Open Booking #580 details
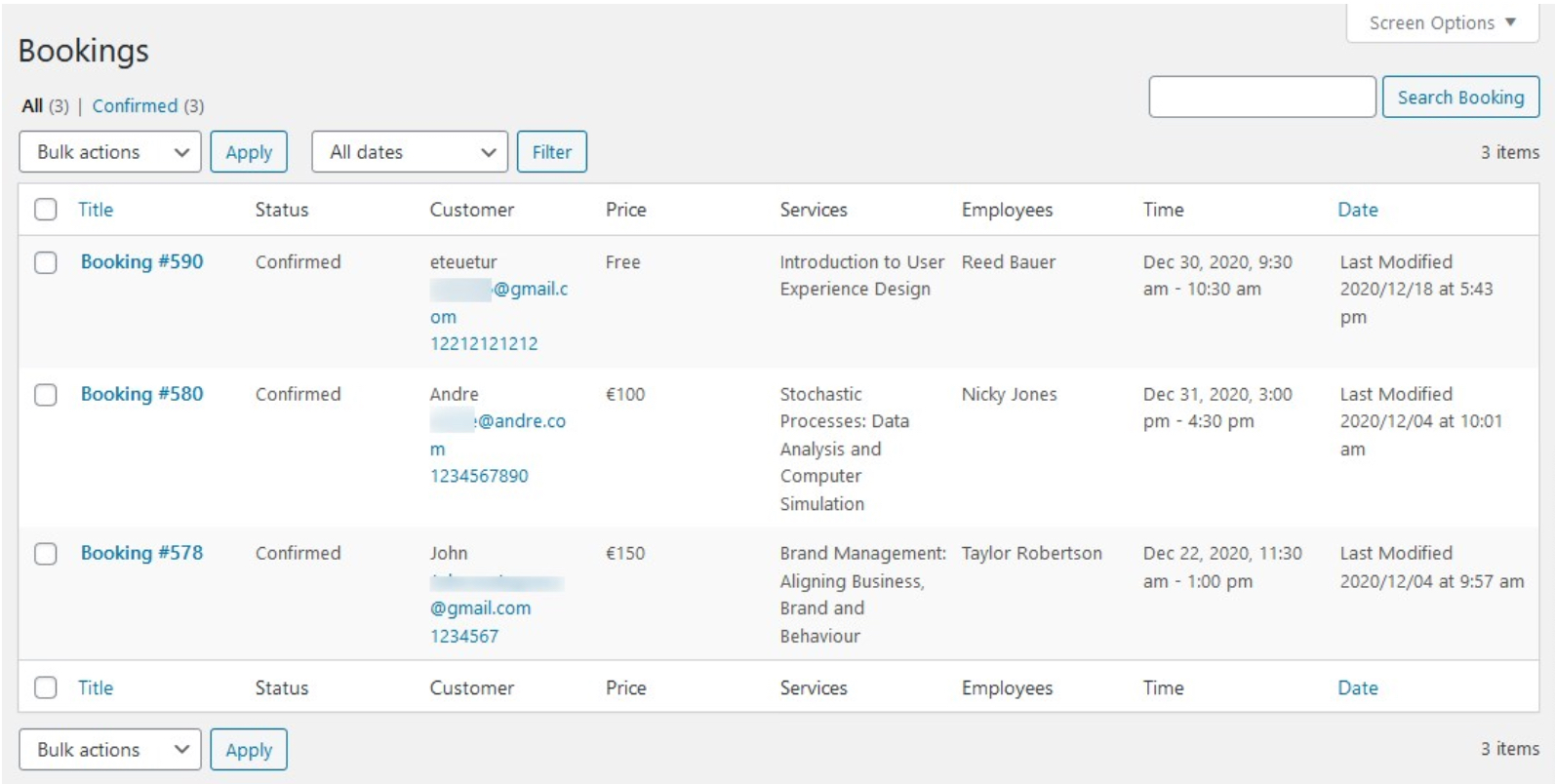1555x784 pixels. coord(141,394)
